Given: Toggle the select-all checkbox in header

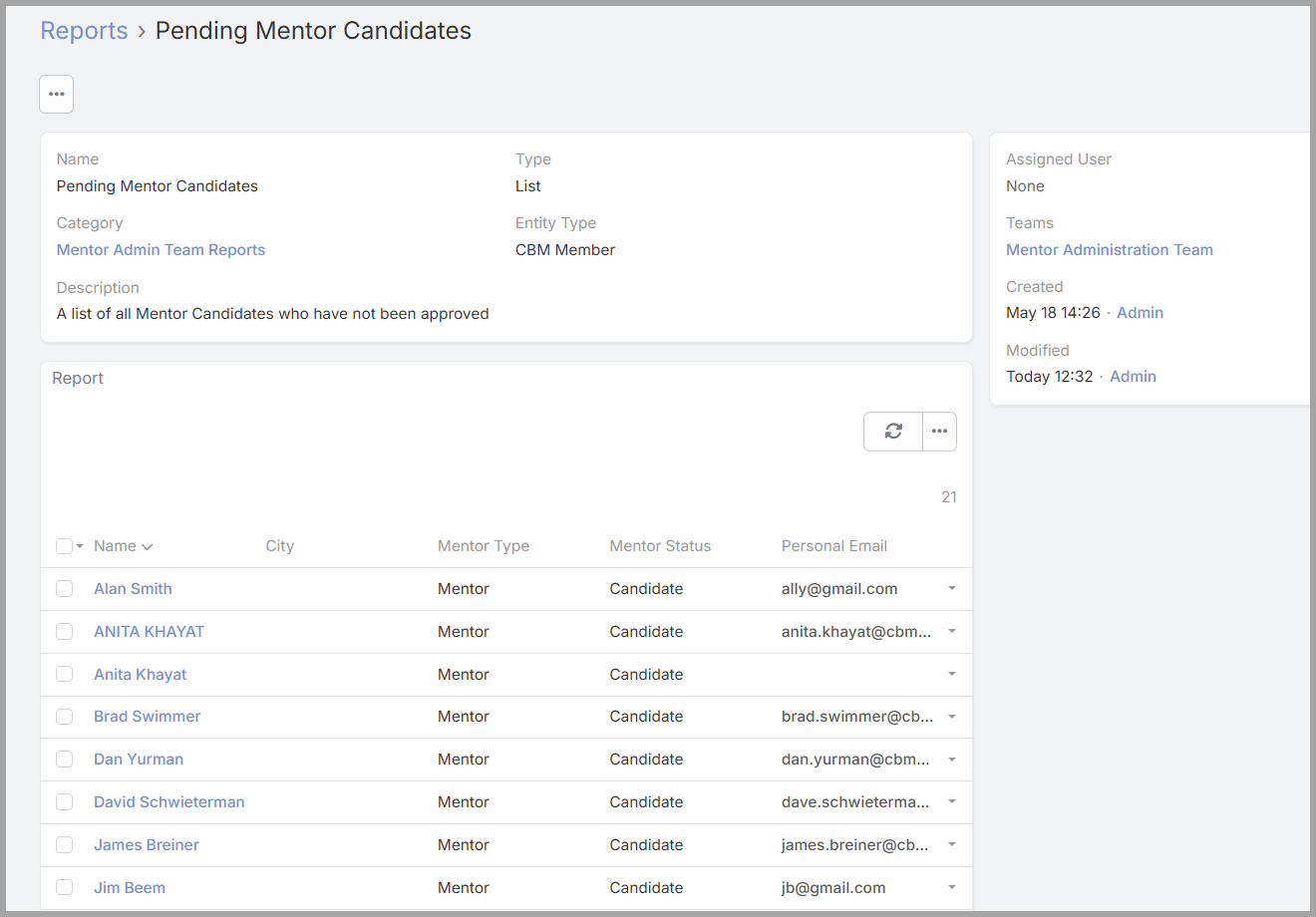Looking at the screenshot, I should tap(64, 546).
